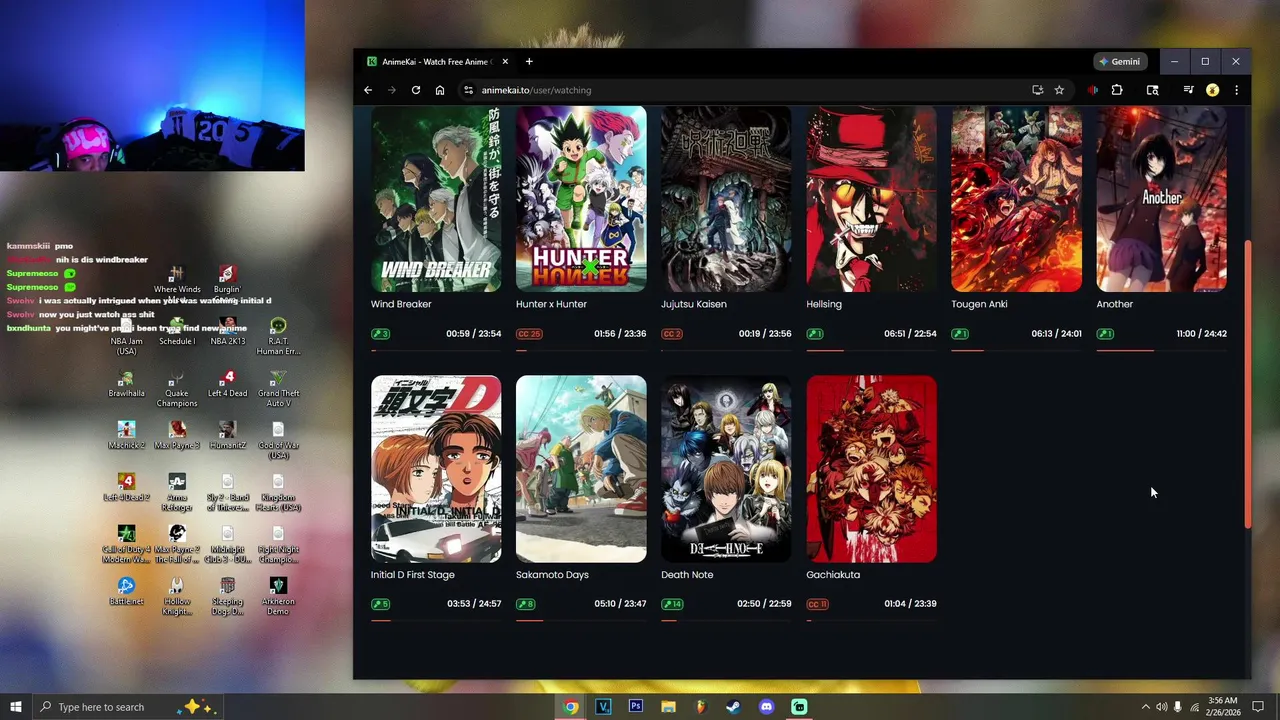
Task: Show hidden system tray icons
Action: point(1145,707)
